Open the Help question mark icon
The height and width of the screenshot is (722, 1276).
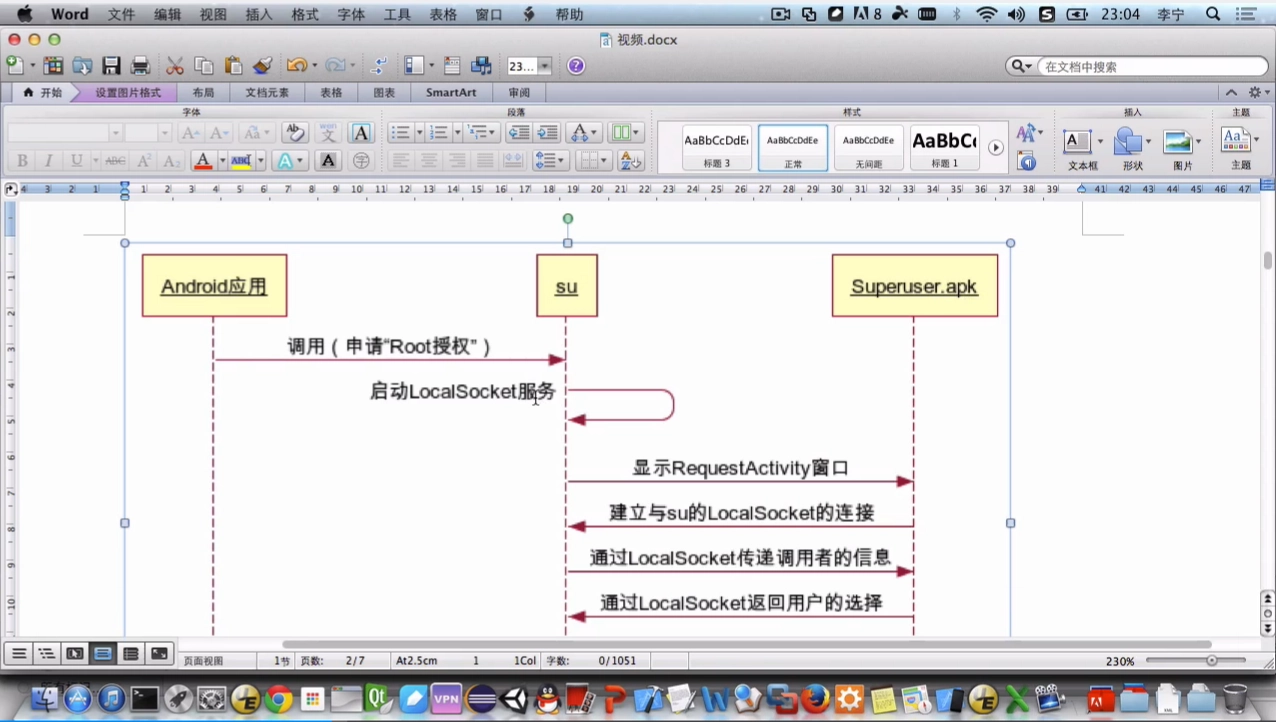[x=574, y=65]
